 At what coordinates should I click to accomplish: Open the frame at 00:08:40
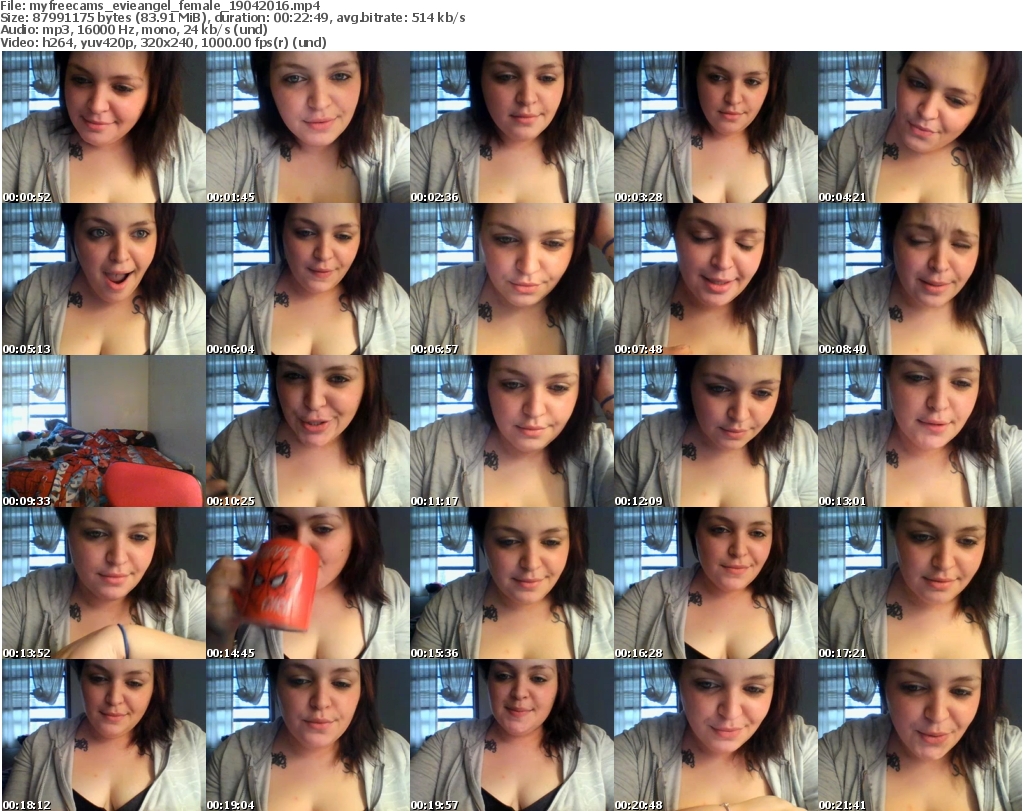coord(920,279)
